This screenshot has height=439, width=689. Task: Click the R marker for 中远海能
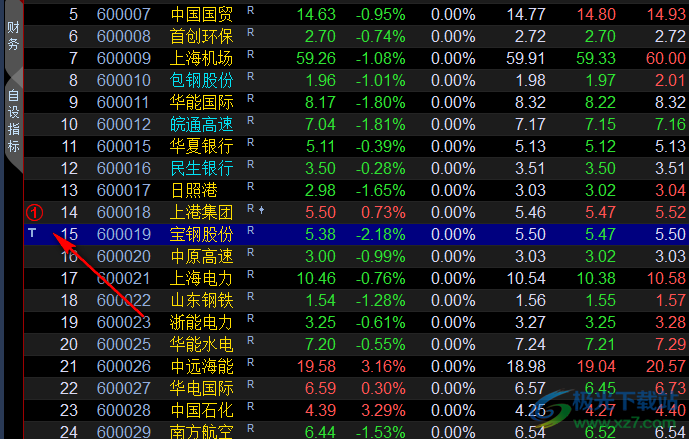click(x=250, y=362)
